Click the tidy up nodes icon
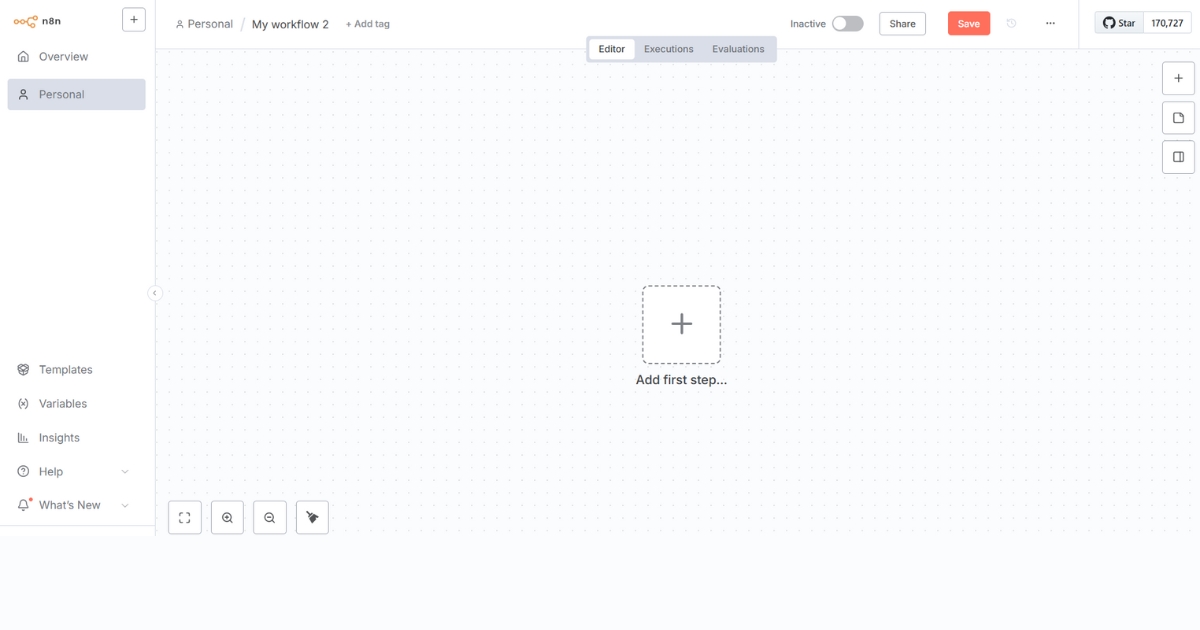1200x630 pixels. [312, 517]
